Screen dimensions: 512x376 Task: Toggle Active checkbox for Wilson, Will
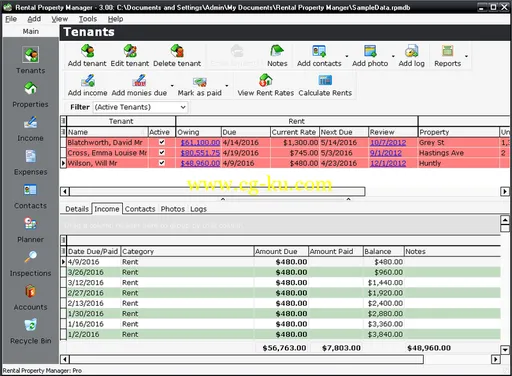[162, 163]
